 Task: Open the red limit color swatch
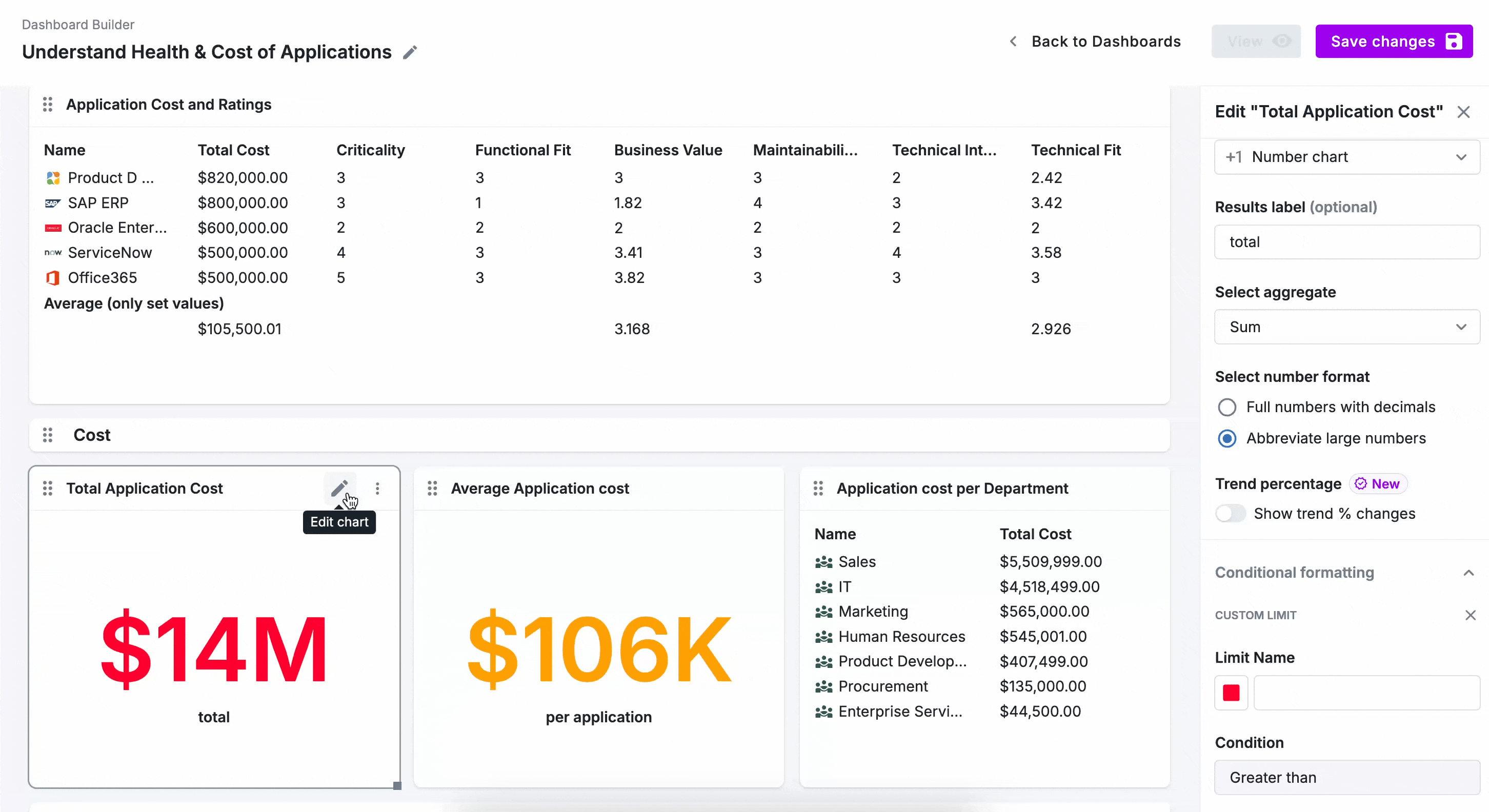point(1231,693)
